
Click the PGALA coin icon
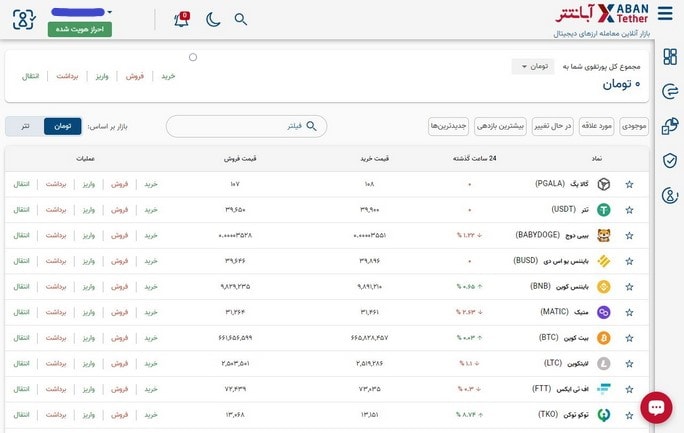pos(604,184)
